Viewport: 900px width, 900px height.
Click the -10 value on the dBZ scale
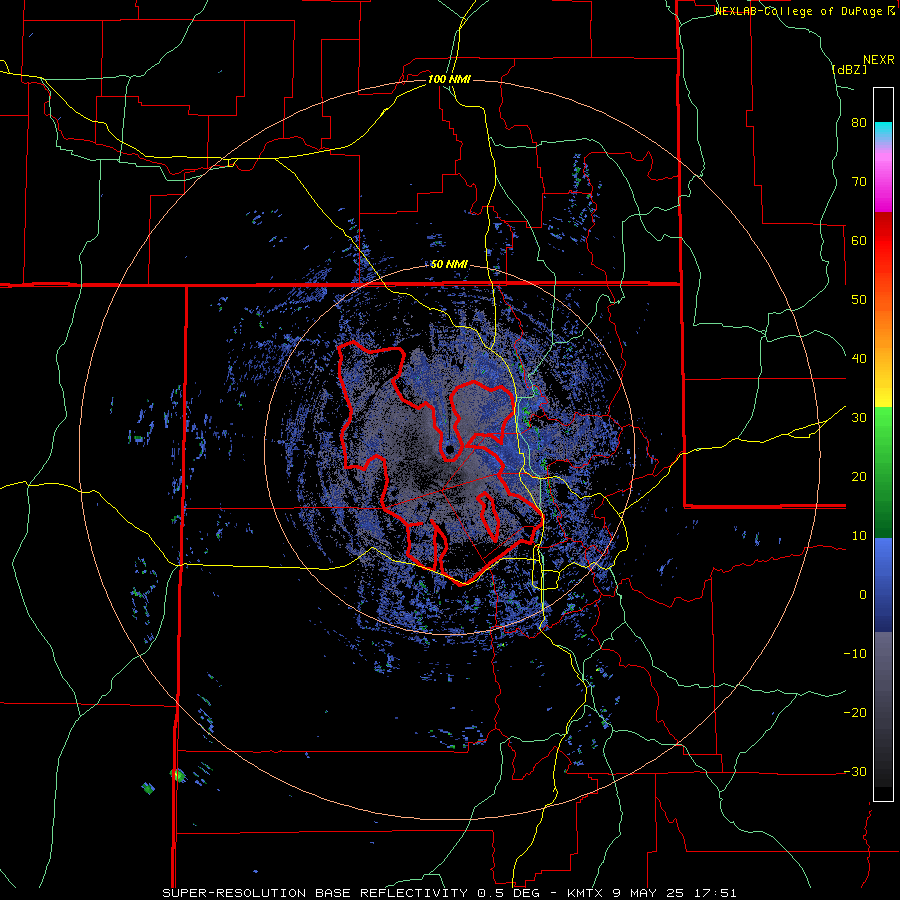(855, 654)
